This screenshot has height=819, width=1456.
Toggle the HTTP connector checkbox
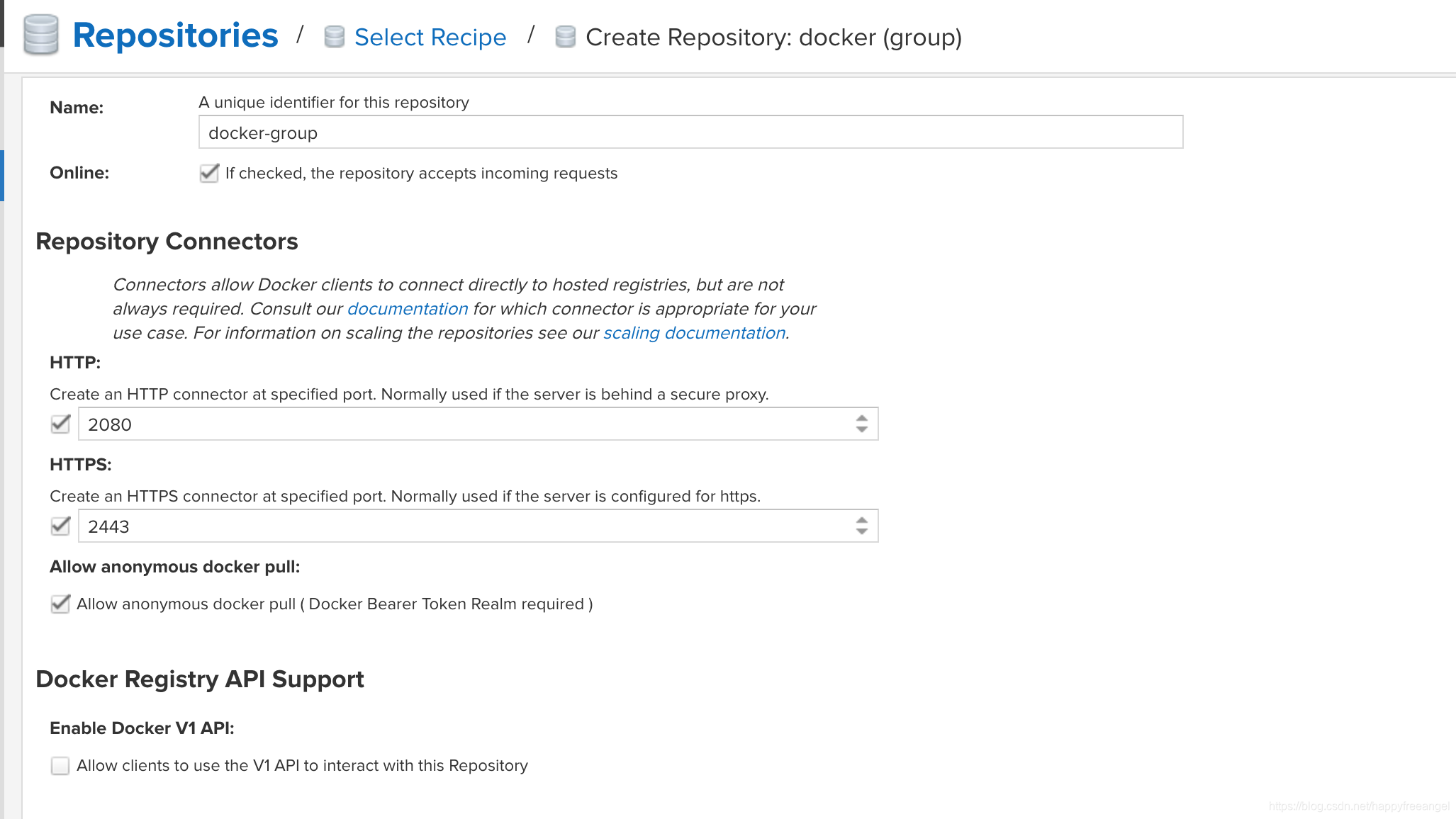60,424
